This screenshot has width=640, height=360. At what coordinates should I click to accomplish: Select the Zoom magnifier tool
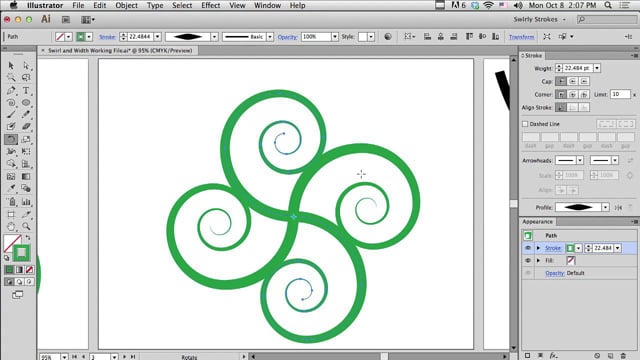click(26, 226)
